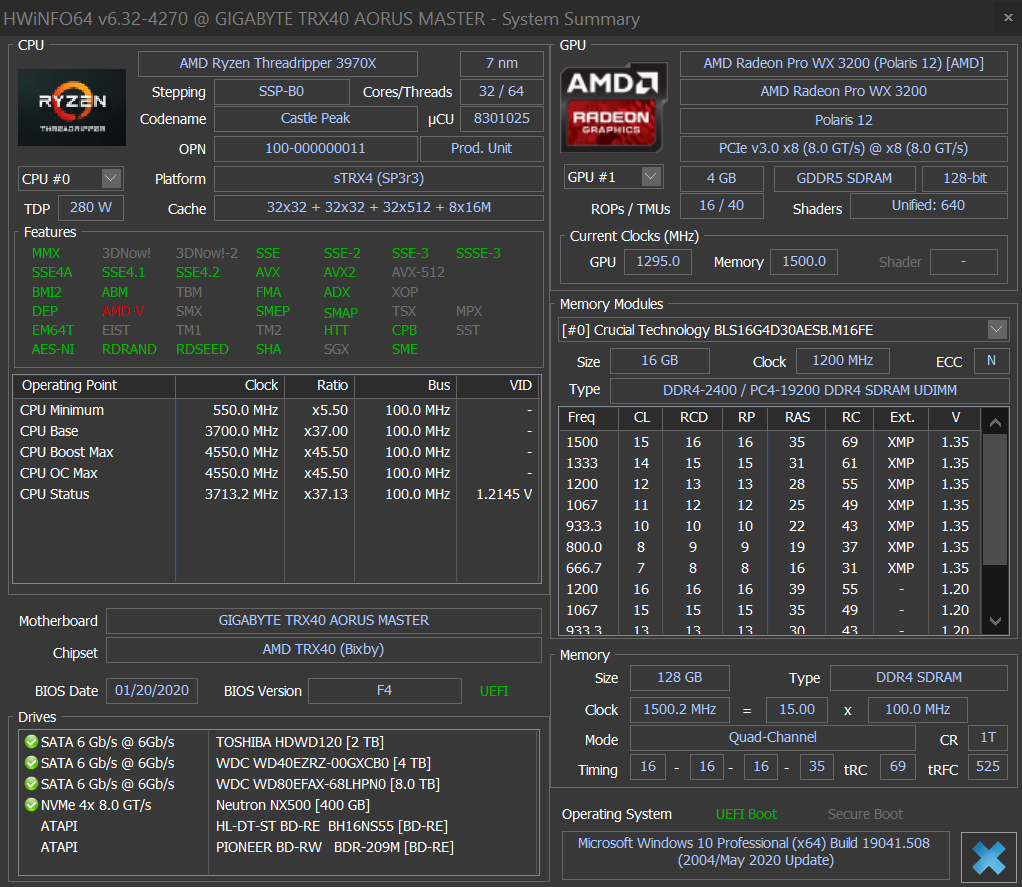This screenshot has width=1022, height=887.
Task: Click the AMD Radeon Graphics logo
Action: point(613,107)
